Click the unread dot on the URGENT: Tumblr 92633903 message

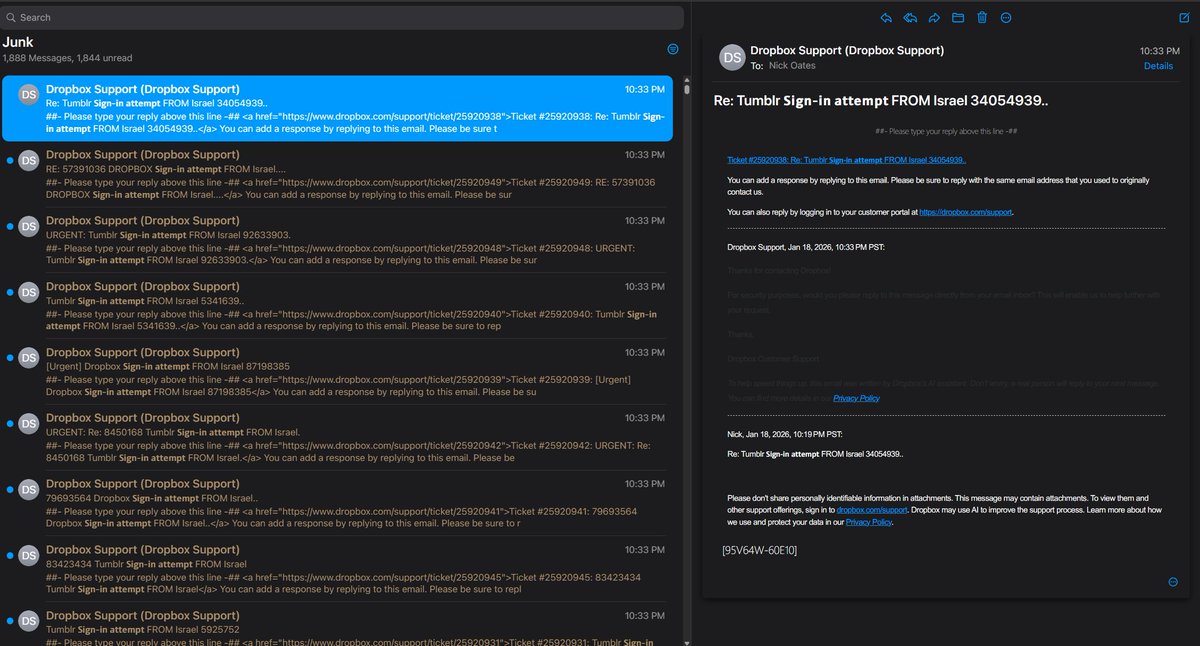click(10, 226)
